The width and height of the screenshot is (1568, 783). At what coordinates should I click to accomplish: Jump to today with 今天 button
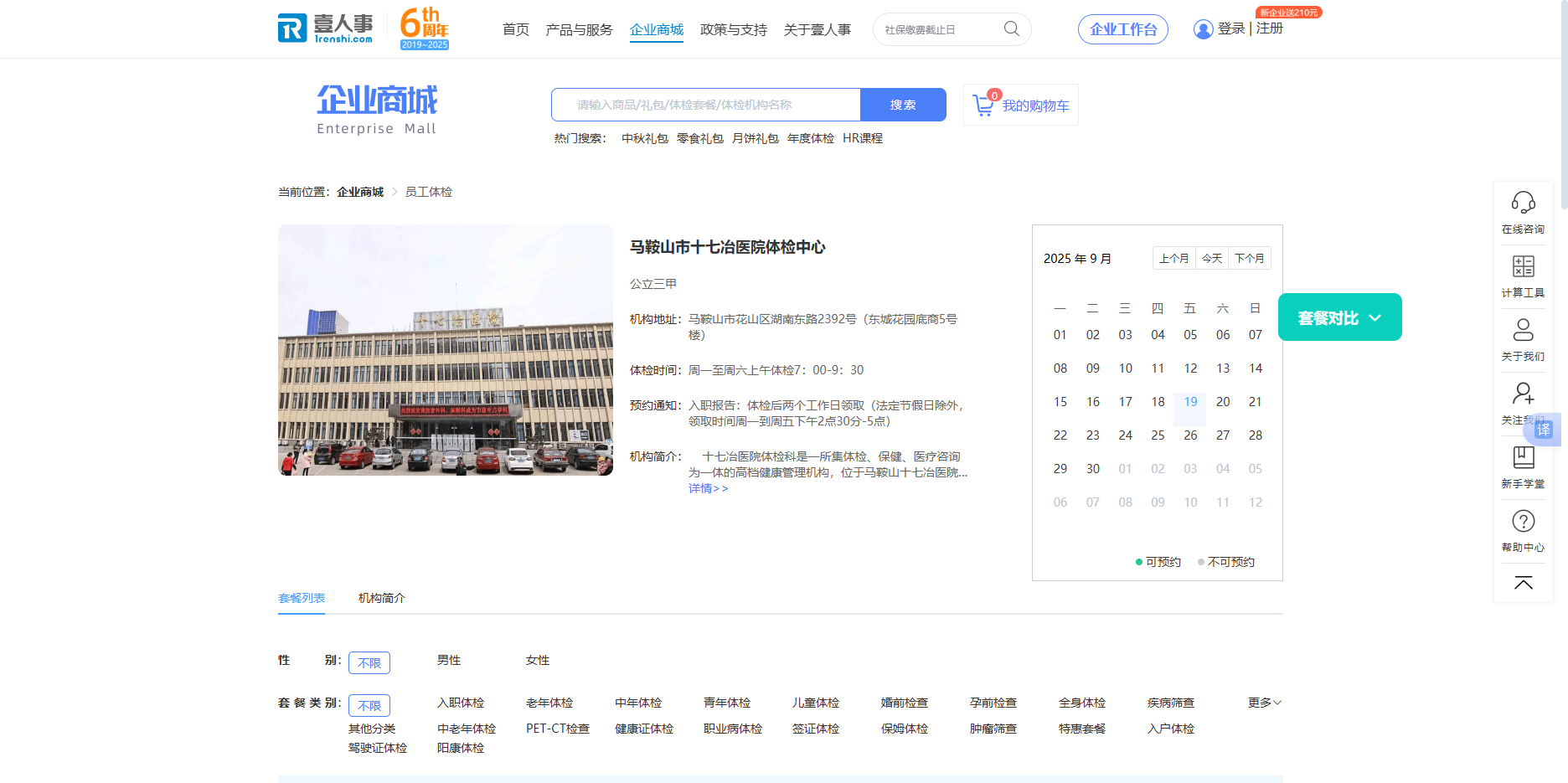click(x=1212, y=258)
